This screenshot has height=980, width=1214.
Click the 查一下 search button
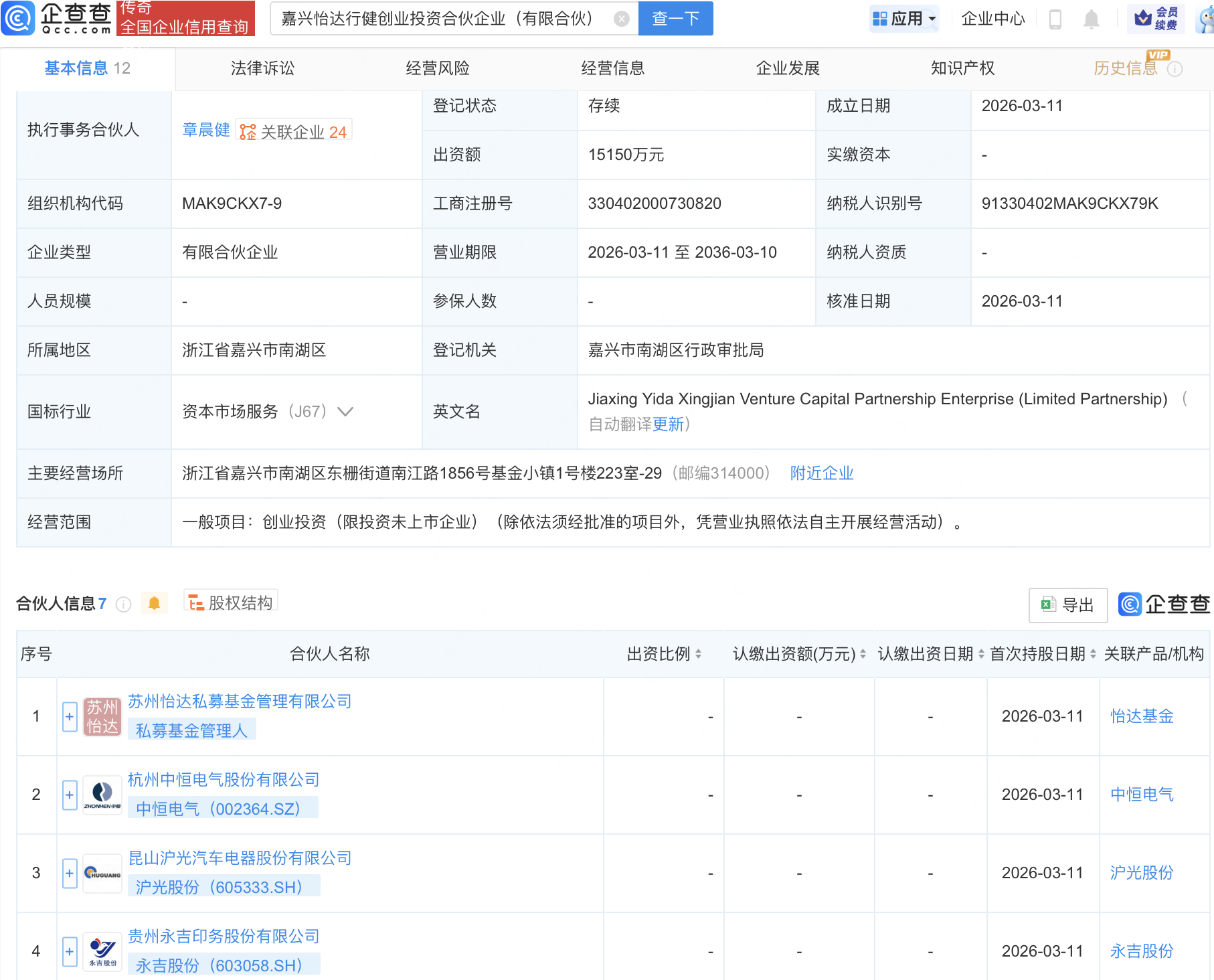point(675,18)
